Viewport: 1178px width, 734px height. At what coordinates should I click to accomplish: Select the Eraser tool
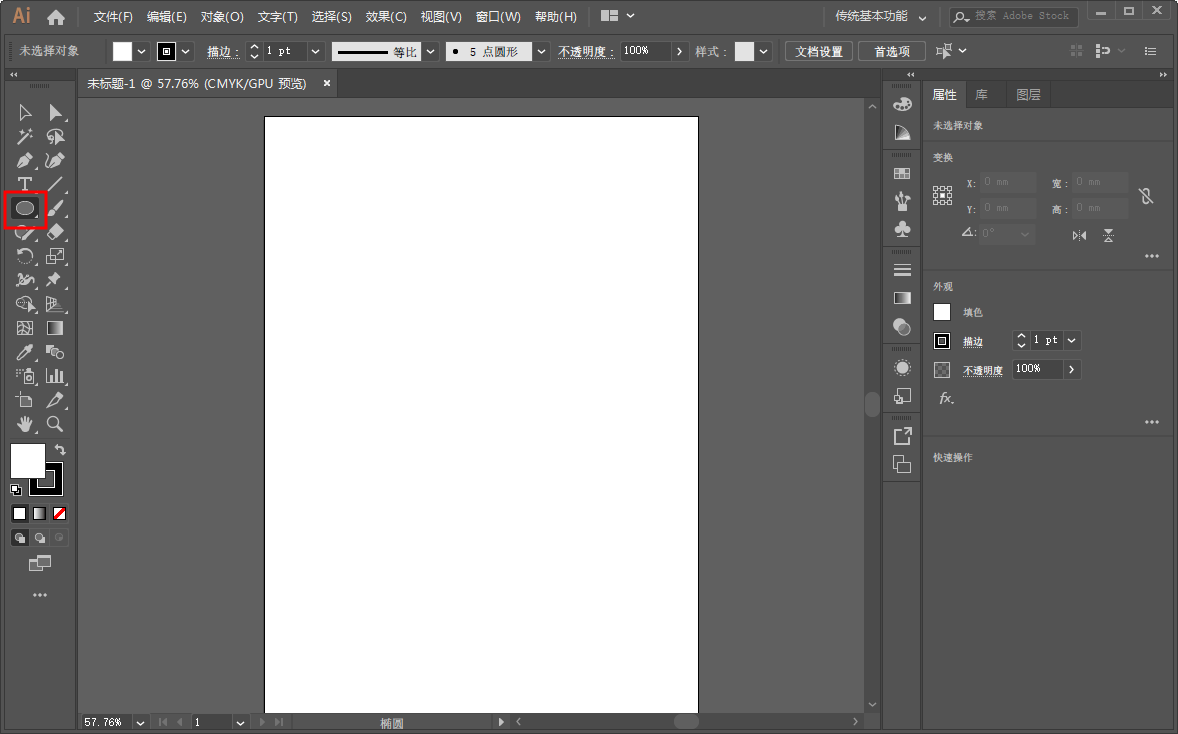(x=55, y=232)
